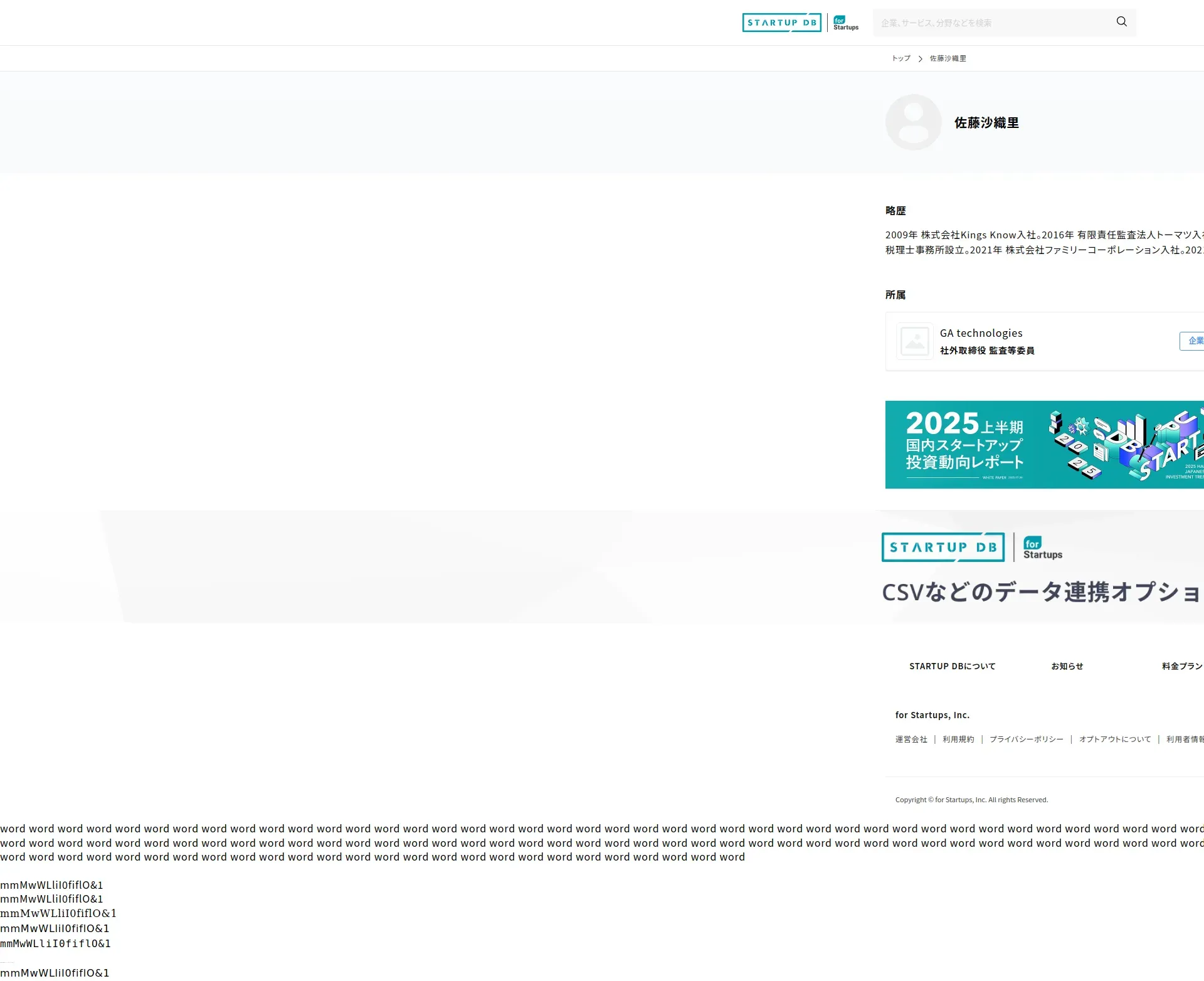Screen dimensions: 1204x981
Task: Open STARTUP DBについて footer menu
Action: 952,666
